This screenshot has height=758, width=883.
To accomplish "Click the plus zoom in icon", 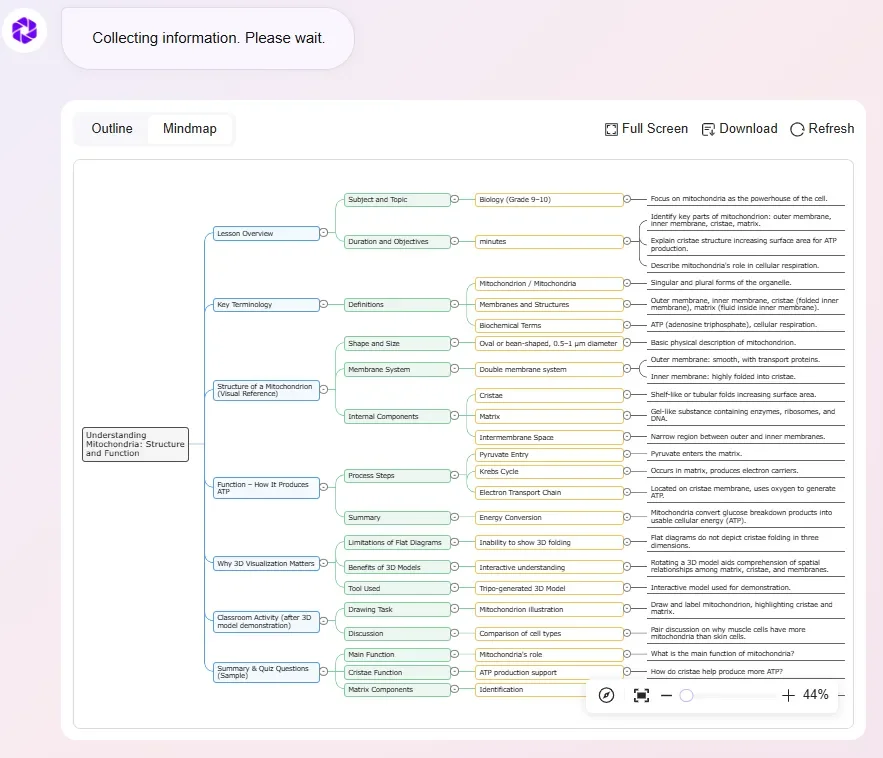I will coord(788,695).
